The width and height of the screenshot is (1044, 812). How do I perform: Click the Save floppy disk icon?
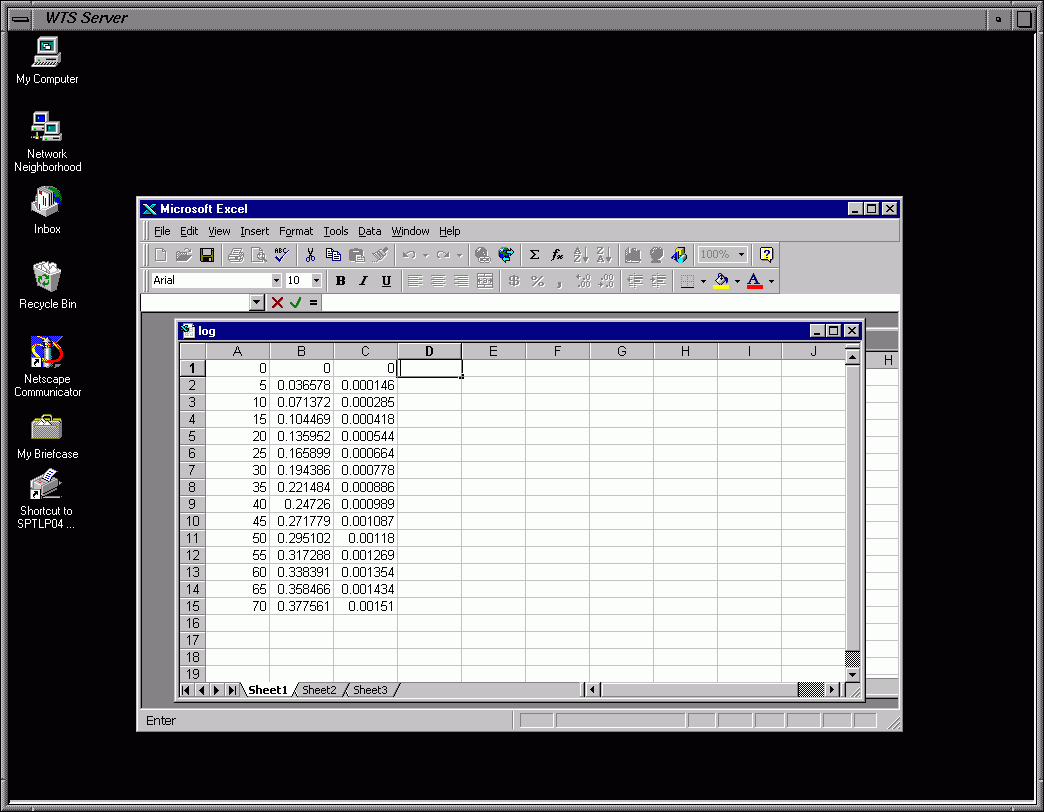[x=207, y=255]
